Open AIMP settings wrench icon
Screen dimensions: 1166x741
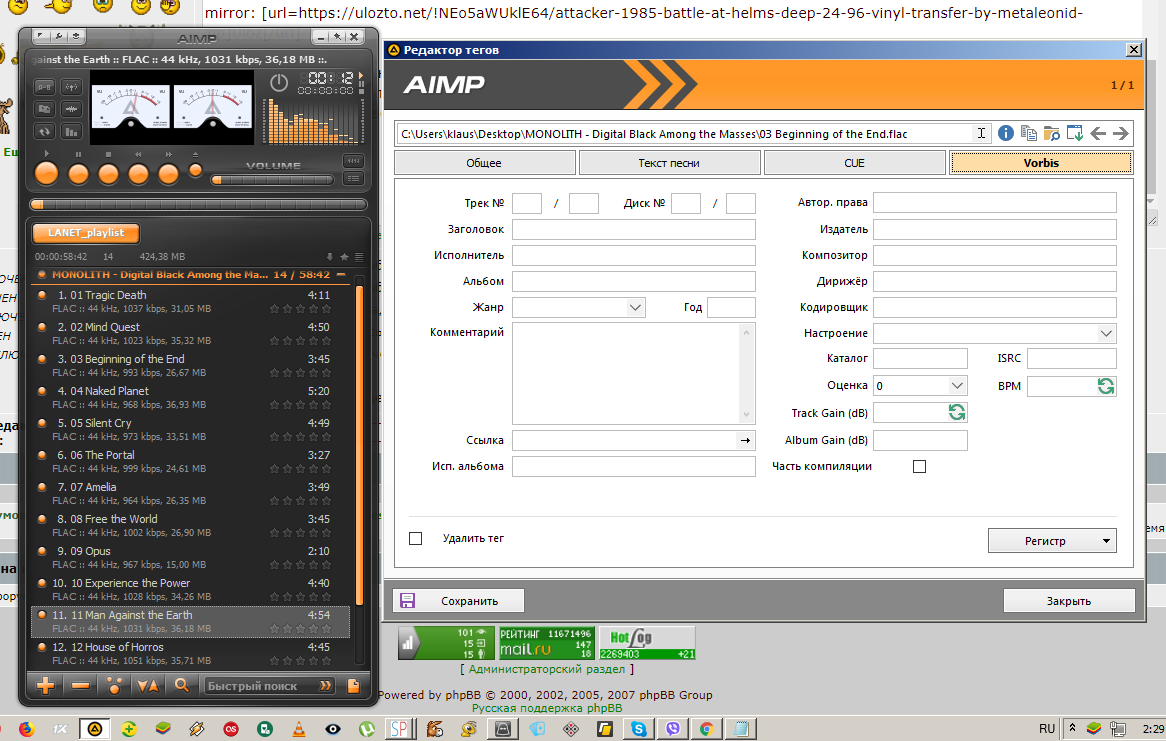pos(58,36)
